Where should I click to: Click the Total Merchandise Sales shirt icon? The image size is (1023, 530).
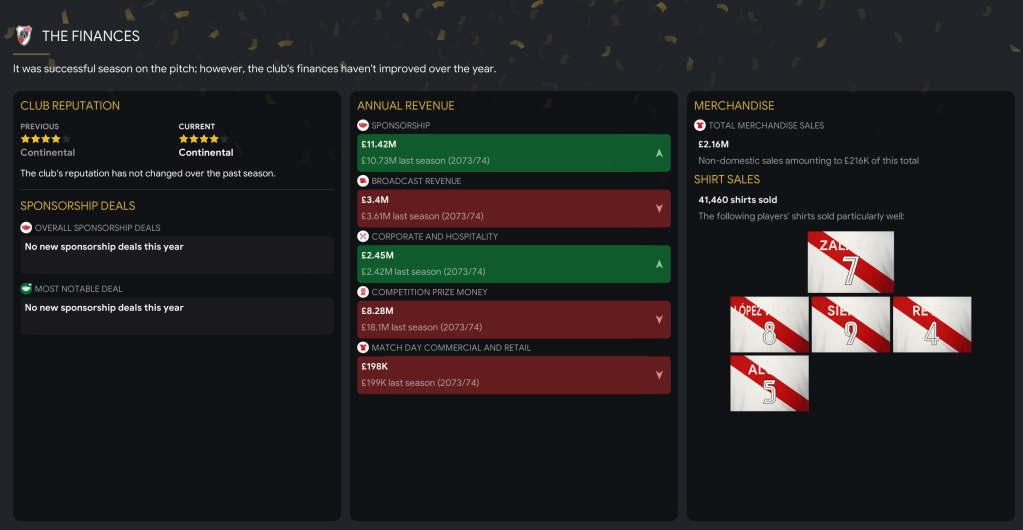[700, 126]
